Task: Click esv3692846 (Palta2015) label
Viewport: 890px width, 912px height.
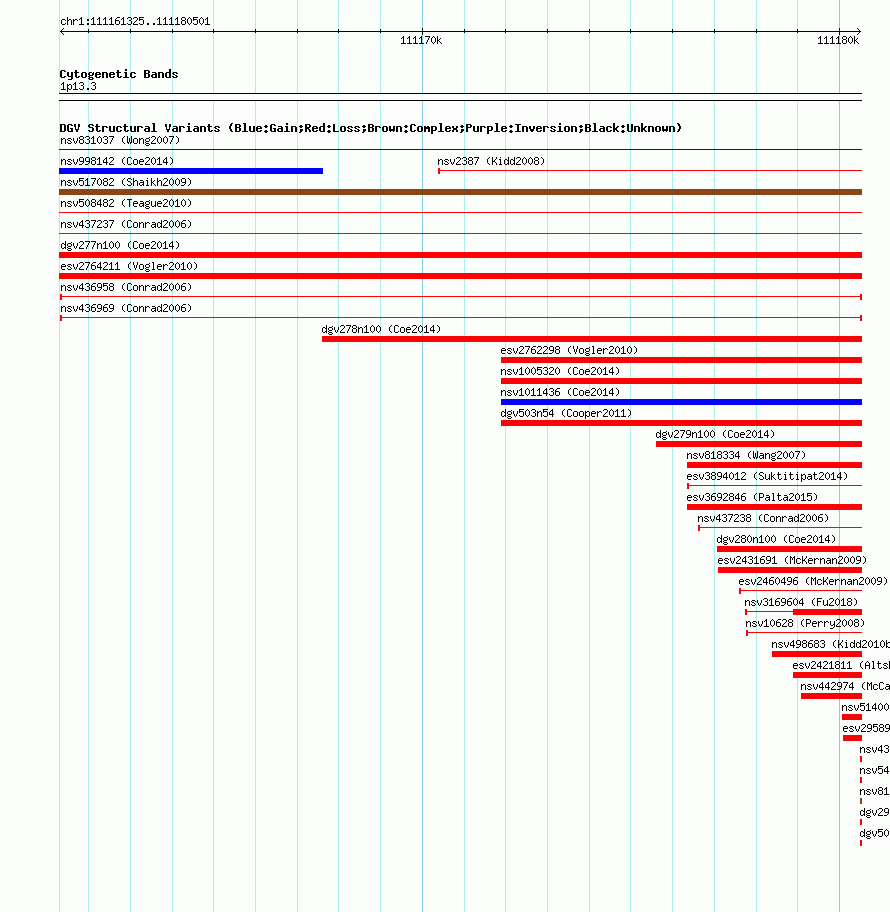Action: (x=752, y=497)
